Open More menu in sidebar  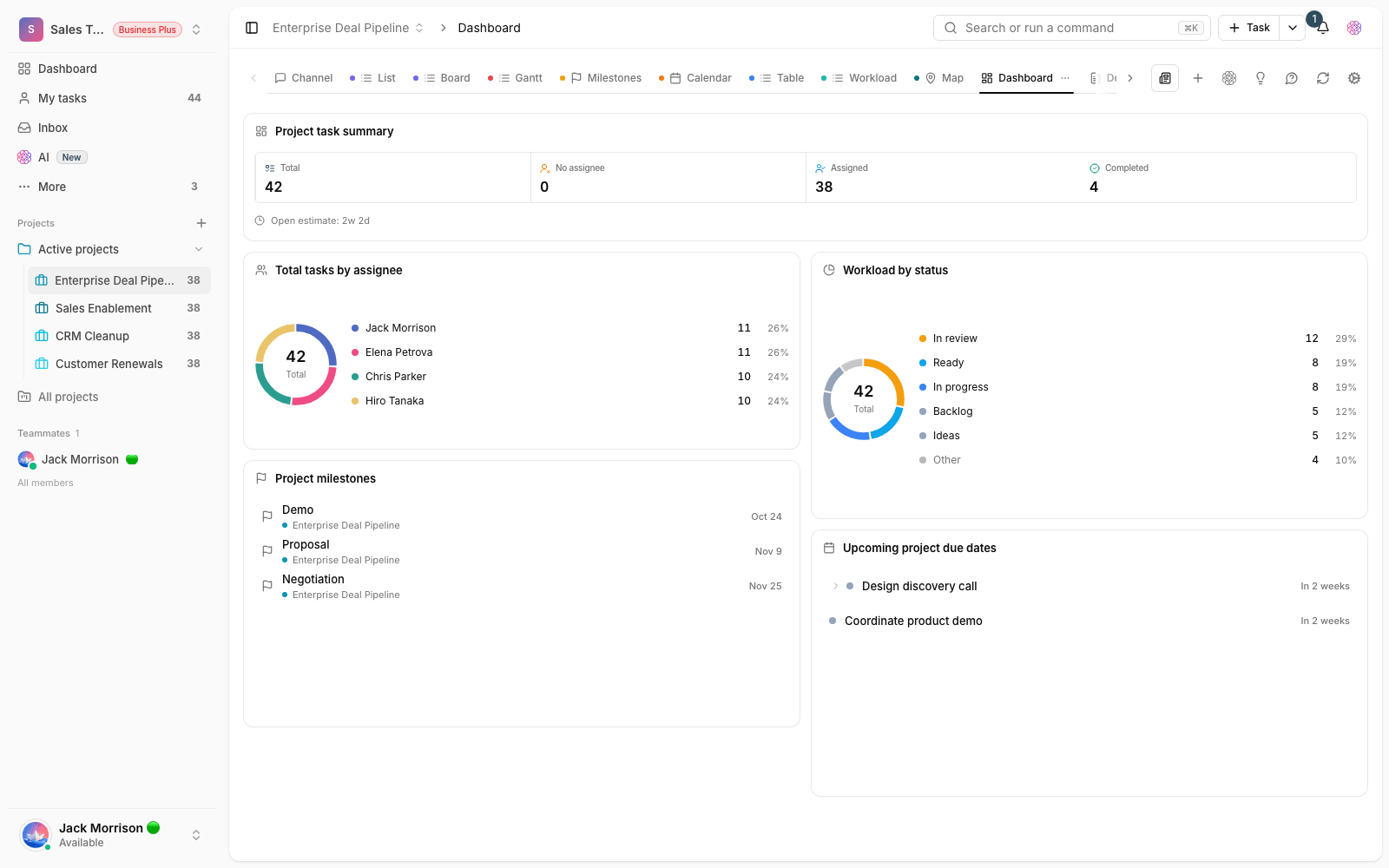tap(111, 187)
